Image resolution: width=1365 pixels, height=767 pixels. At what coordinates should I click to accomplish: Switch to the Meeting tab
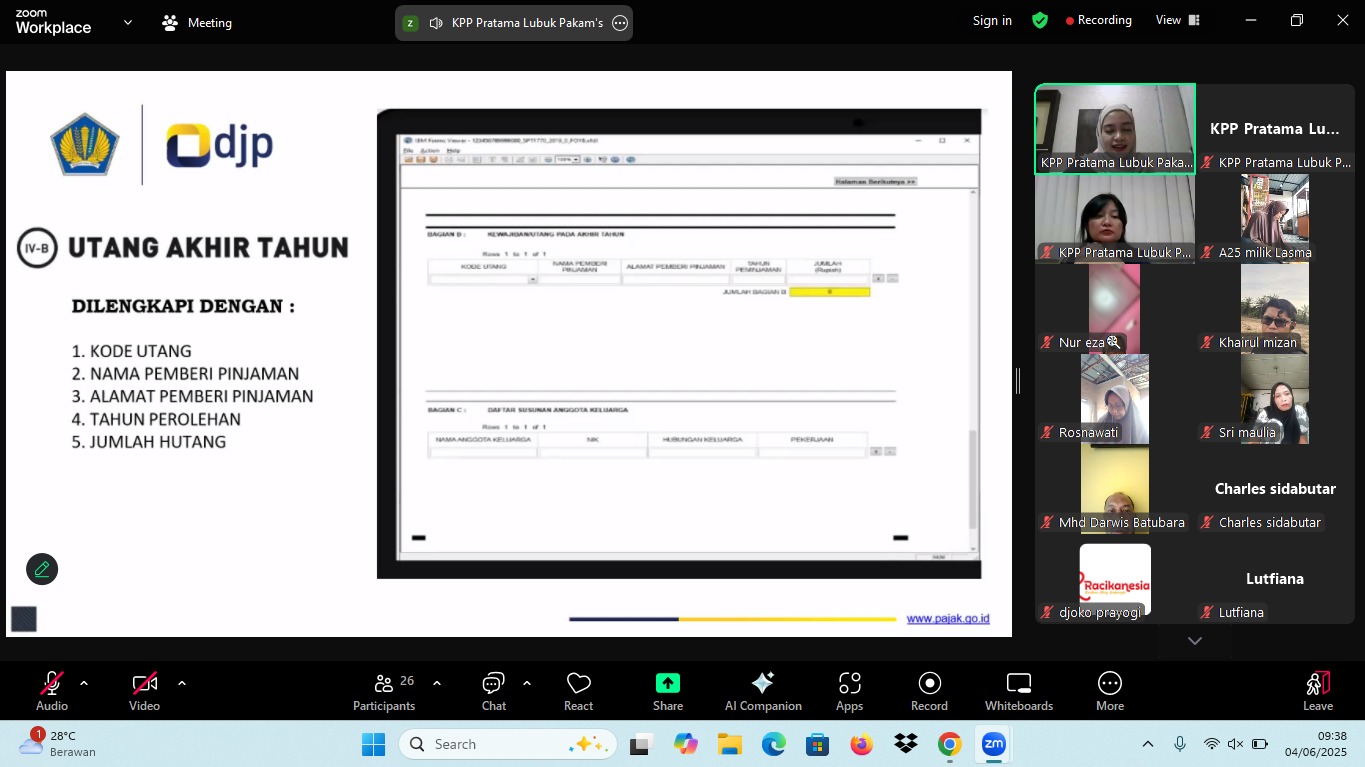coord(197,22)
